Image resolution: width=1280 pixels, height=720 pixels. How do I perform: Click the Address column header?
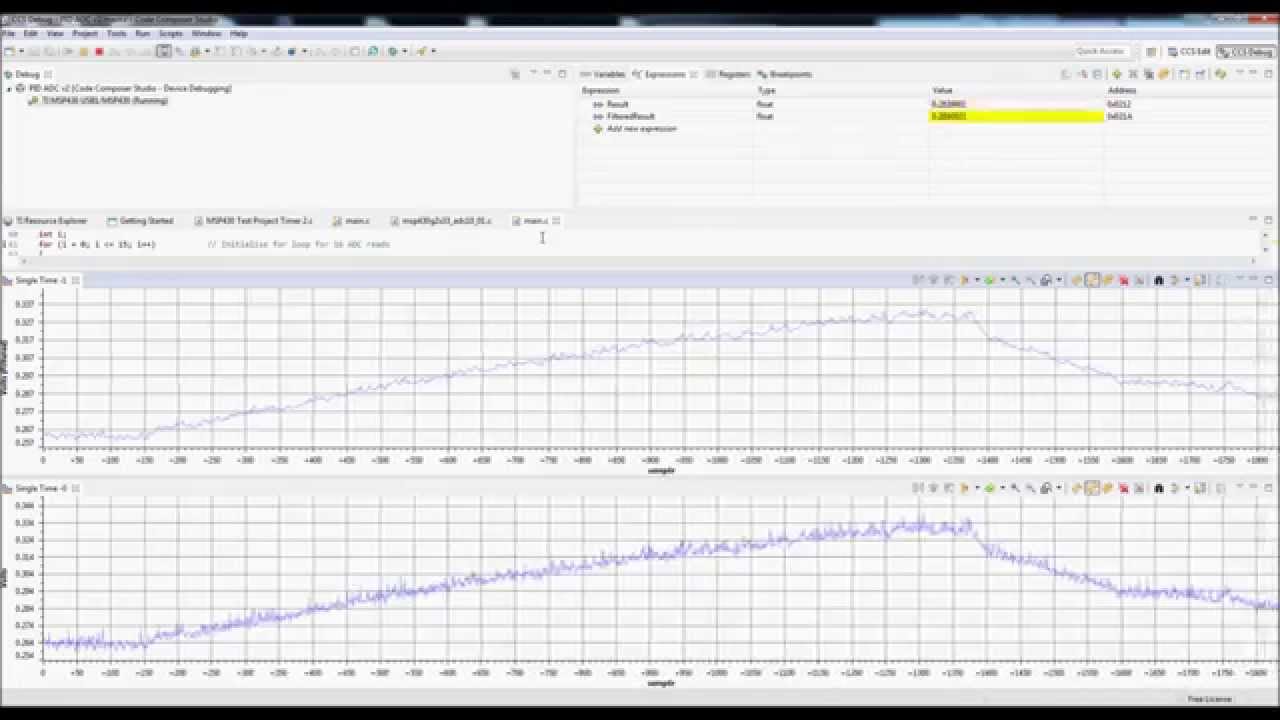tap(1190, 90)
